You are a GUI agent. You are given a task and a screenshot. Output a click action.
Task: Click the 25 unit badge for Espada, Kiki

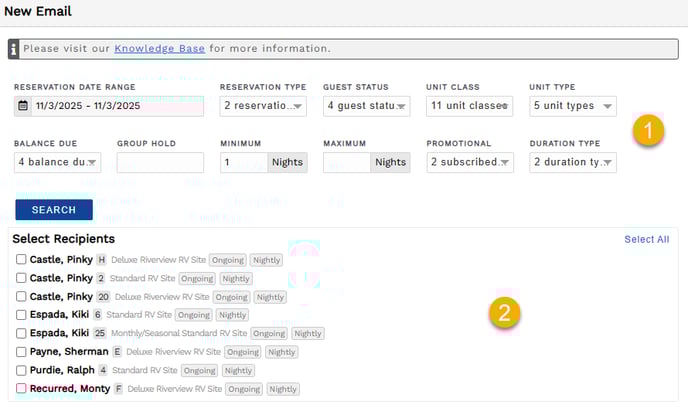point(100,333)
